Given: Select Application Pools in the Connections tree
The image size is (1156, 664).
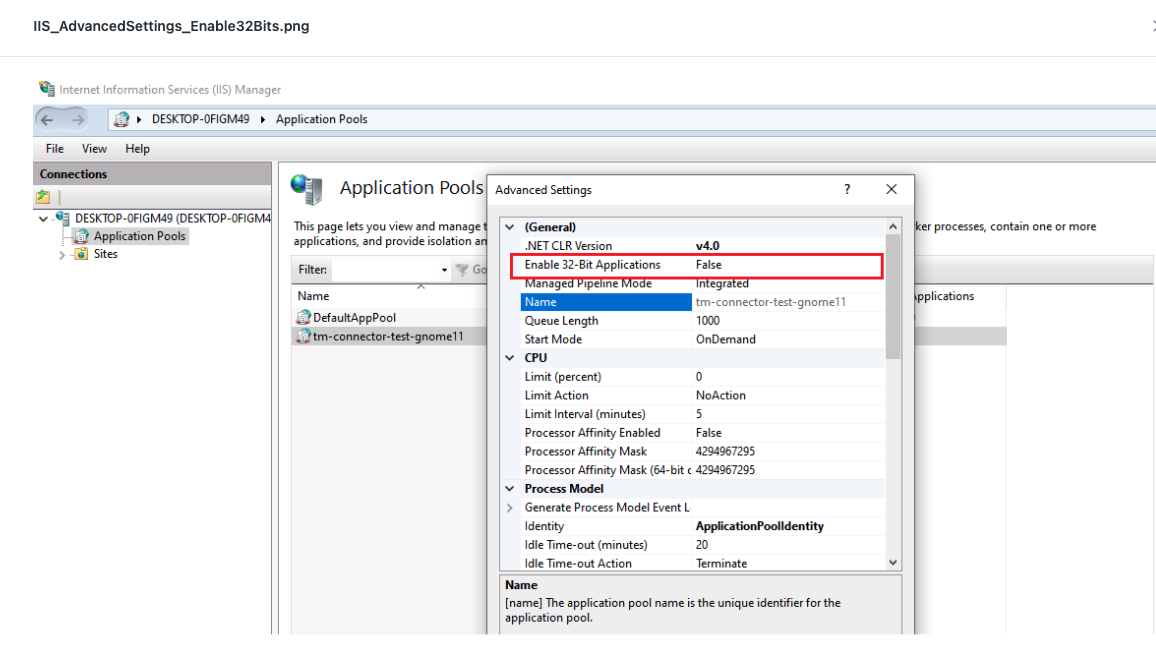Looking at the screenshot, I should 136,235.
